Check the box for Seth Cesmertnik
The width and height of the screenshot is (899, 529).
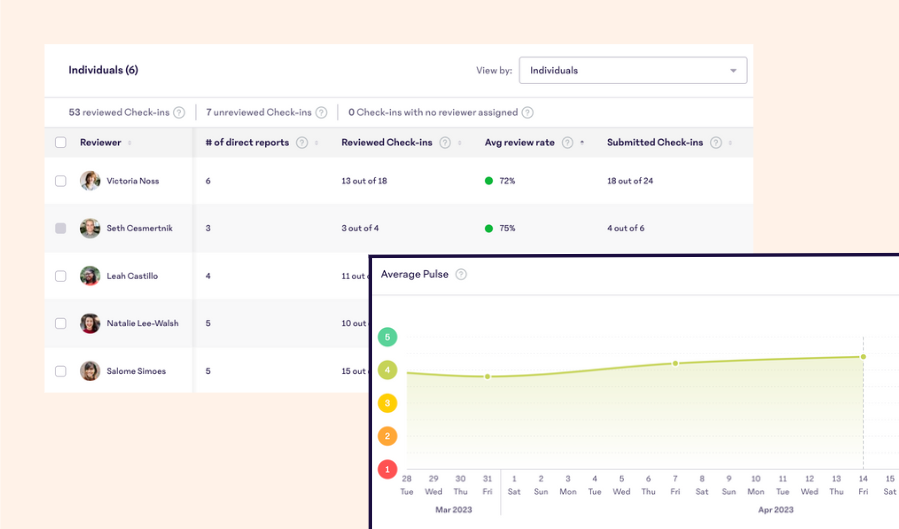[x=61, y=228]
